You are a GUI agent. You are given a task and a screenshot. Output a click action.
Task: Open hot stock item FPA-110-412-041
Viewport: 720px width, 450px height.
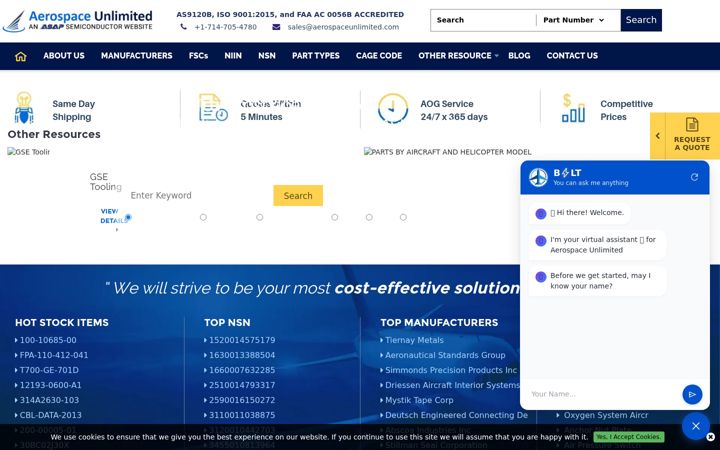coord(54,355)
